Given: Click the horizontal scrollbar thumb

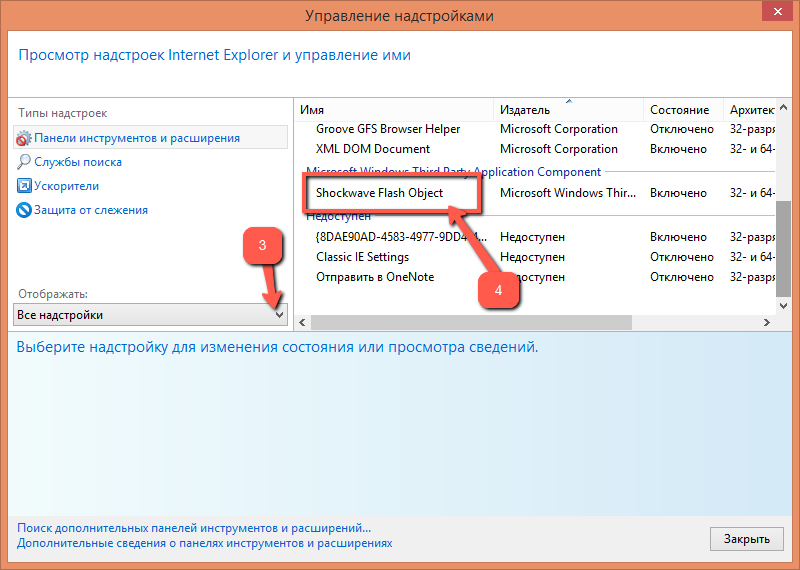Looking at the screenshot, I should click(x=471, y=323).
